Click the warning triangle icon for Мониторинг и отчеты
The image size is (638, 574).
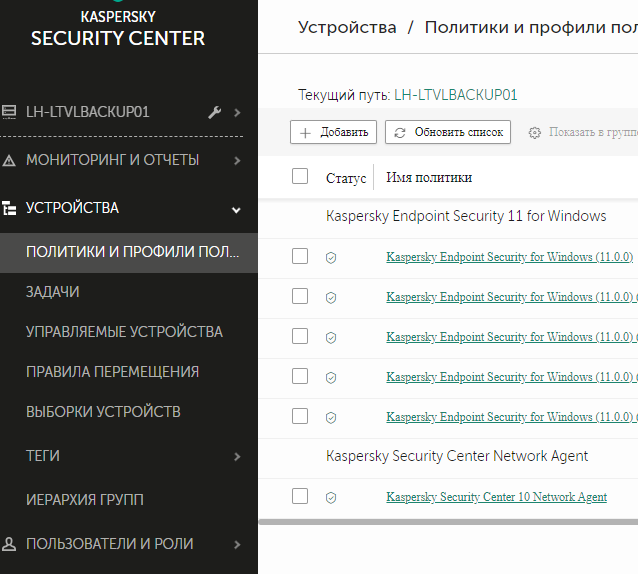click(9, 160)
